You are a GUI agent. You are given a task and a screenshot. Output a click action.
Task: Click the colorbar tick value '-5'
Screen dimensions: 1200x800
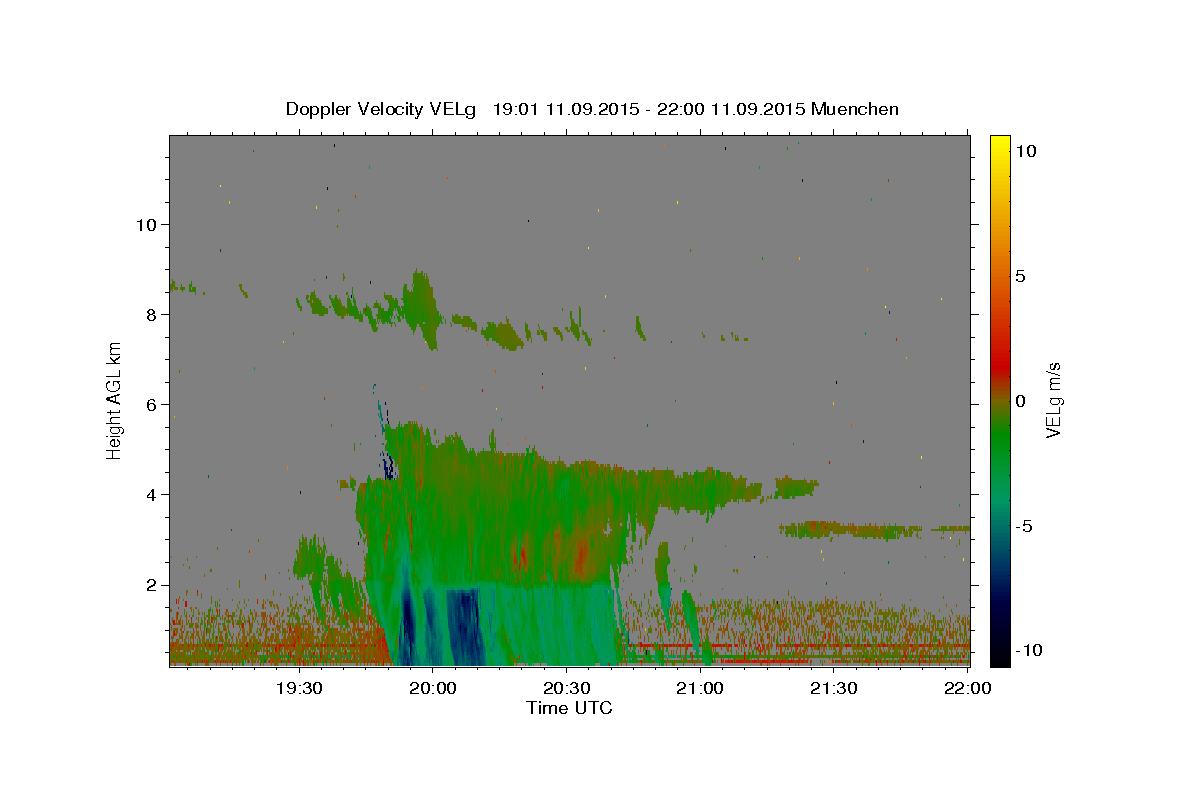(x=1024, y=526)
